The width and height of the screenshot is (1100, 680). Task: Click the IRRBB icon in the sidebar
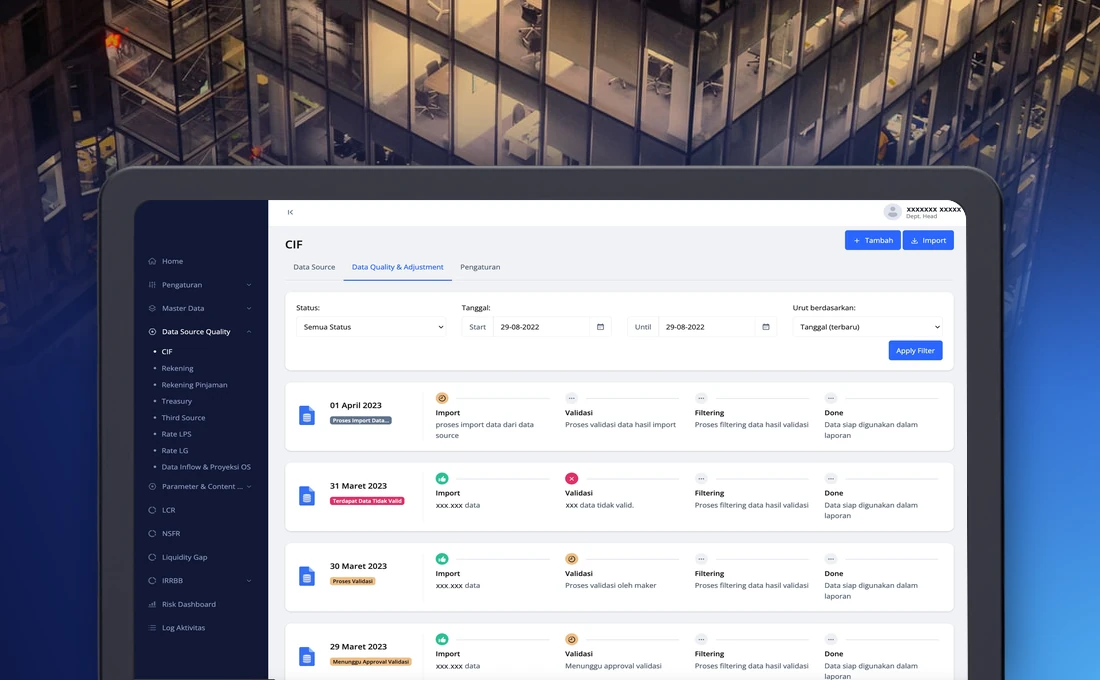click(152, 580)
